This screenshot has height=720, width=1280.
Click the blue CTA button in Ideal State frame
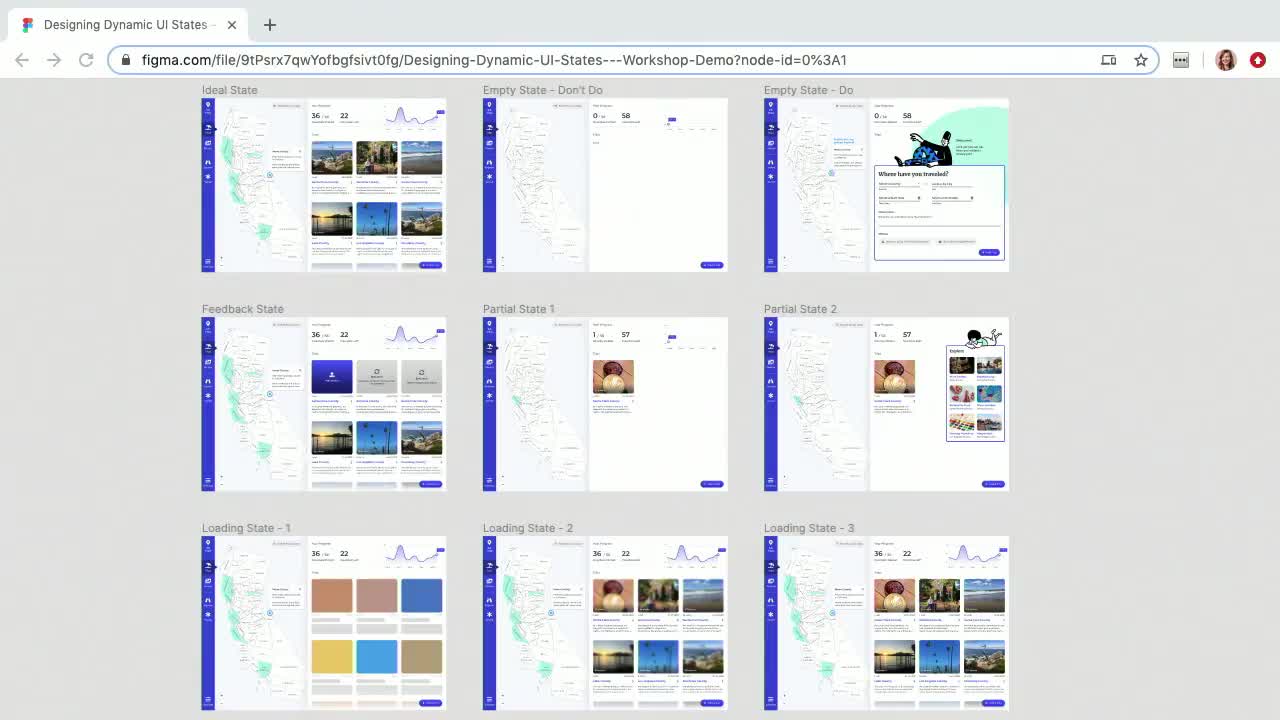428,265
